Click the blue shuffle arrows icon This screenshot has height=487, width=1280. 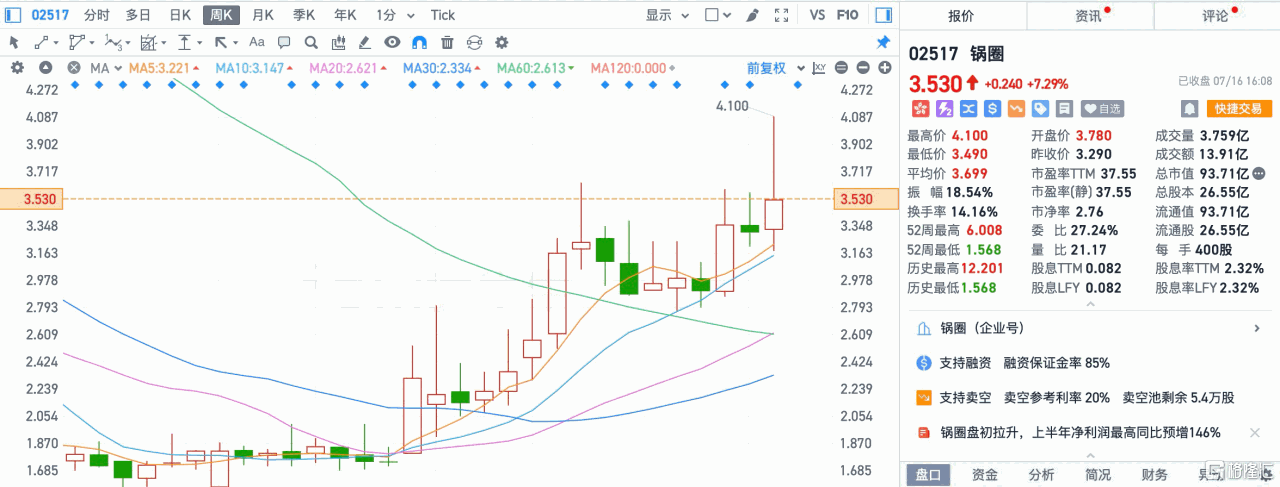[967, 108]
